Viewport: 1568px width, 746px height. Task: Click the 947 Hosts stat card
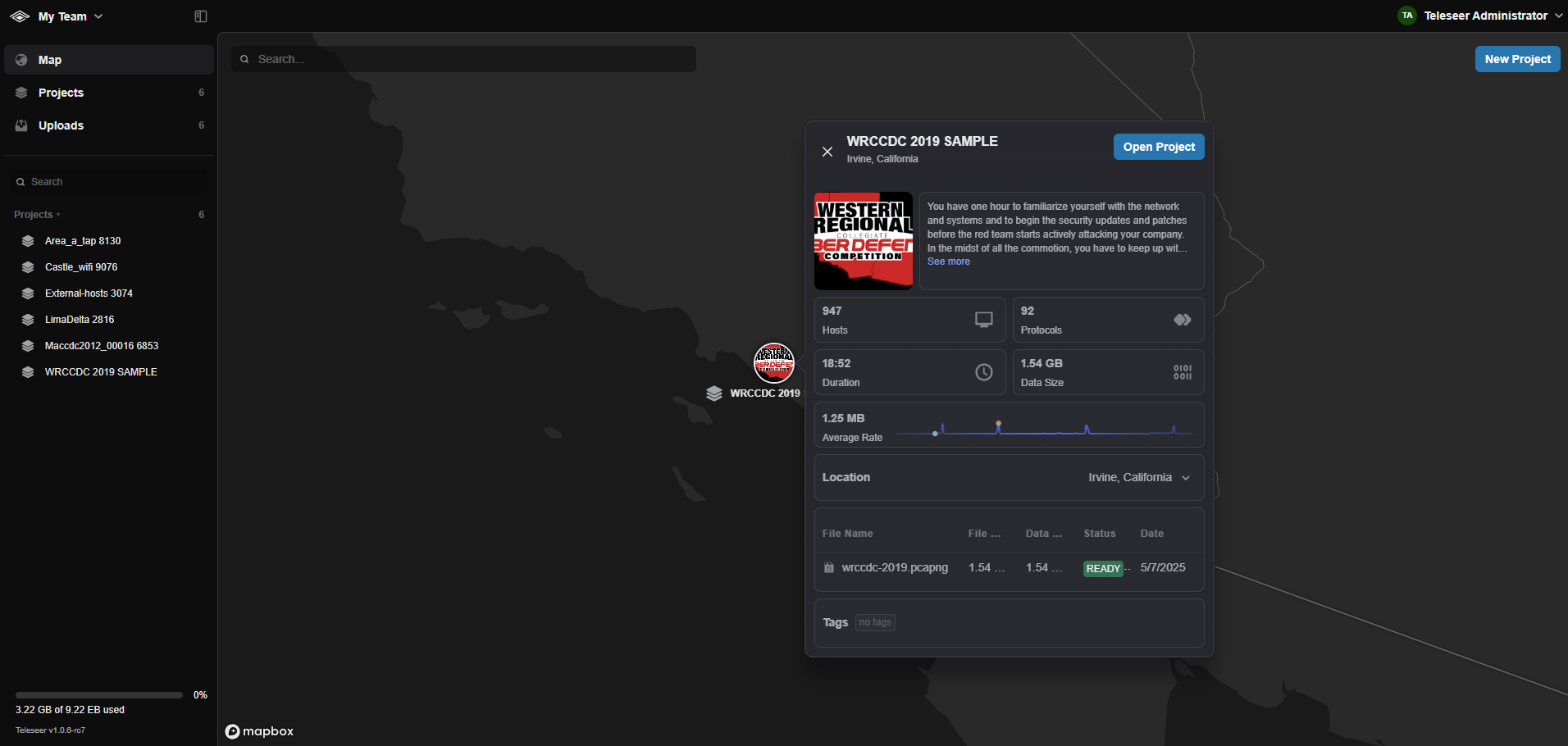pos(909,320)
